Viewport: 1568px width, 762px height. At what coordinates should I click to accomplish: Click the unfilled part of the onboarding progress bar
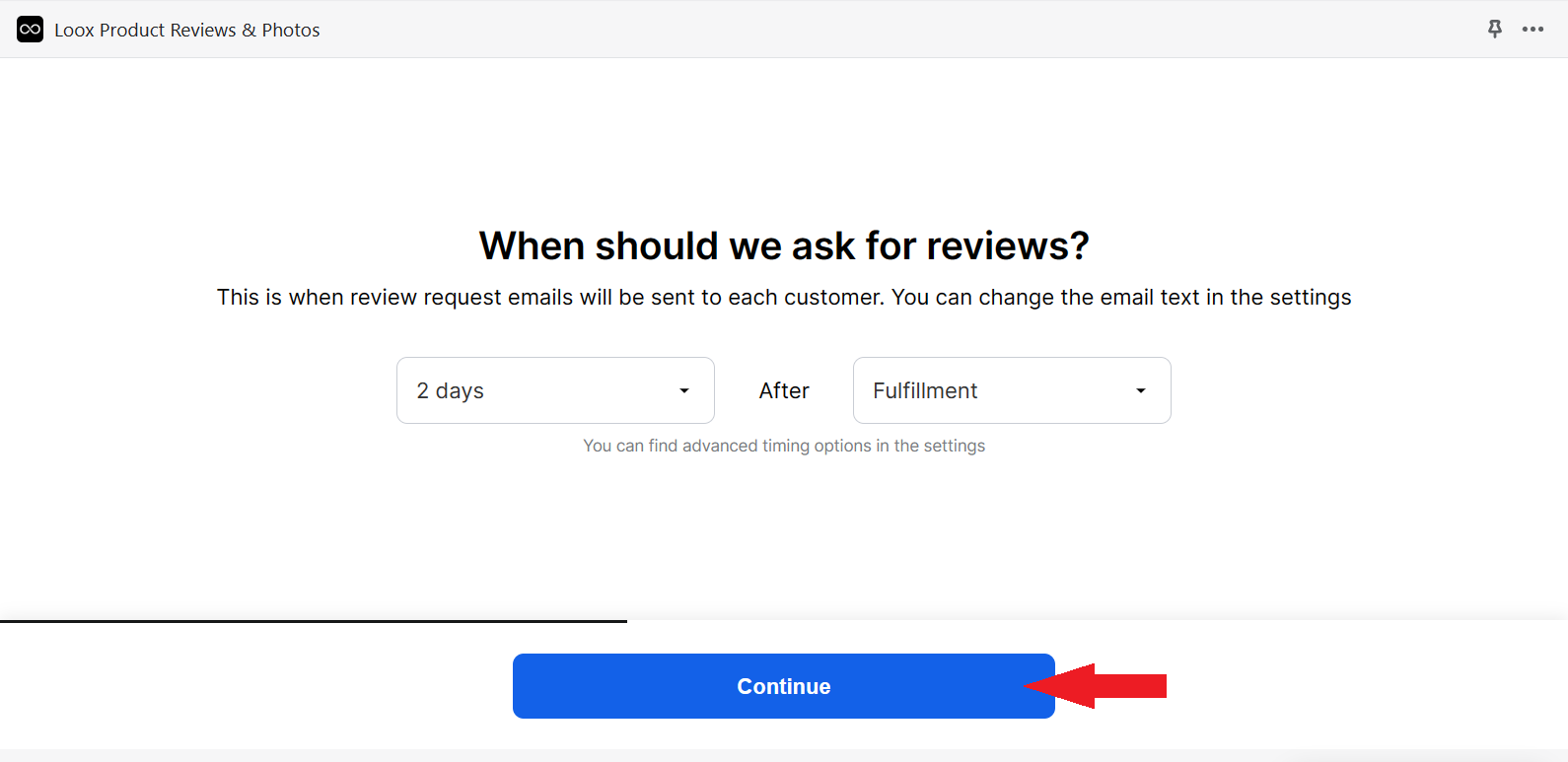[x=1098, y=621]
